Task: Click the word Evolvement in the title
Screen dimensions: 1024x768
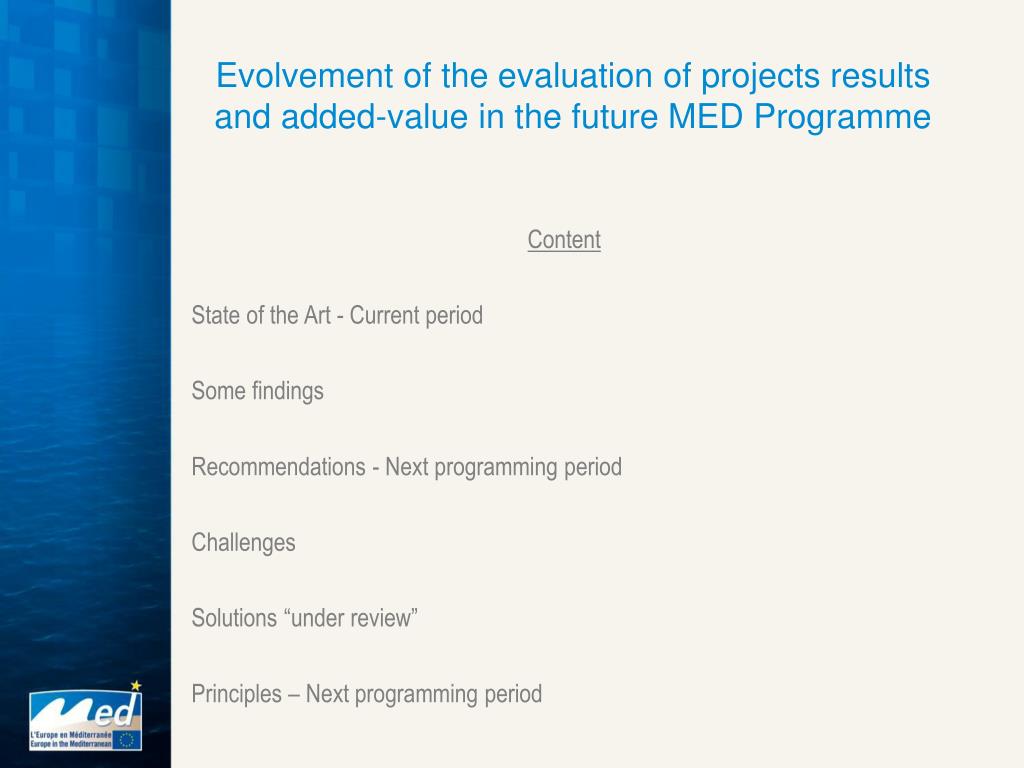Action: point(304,76)
